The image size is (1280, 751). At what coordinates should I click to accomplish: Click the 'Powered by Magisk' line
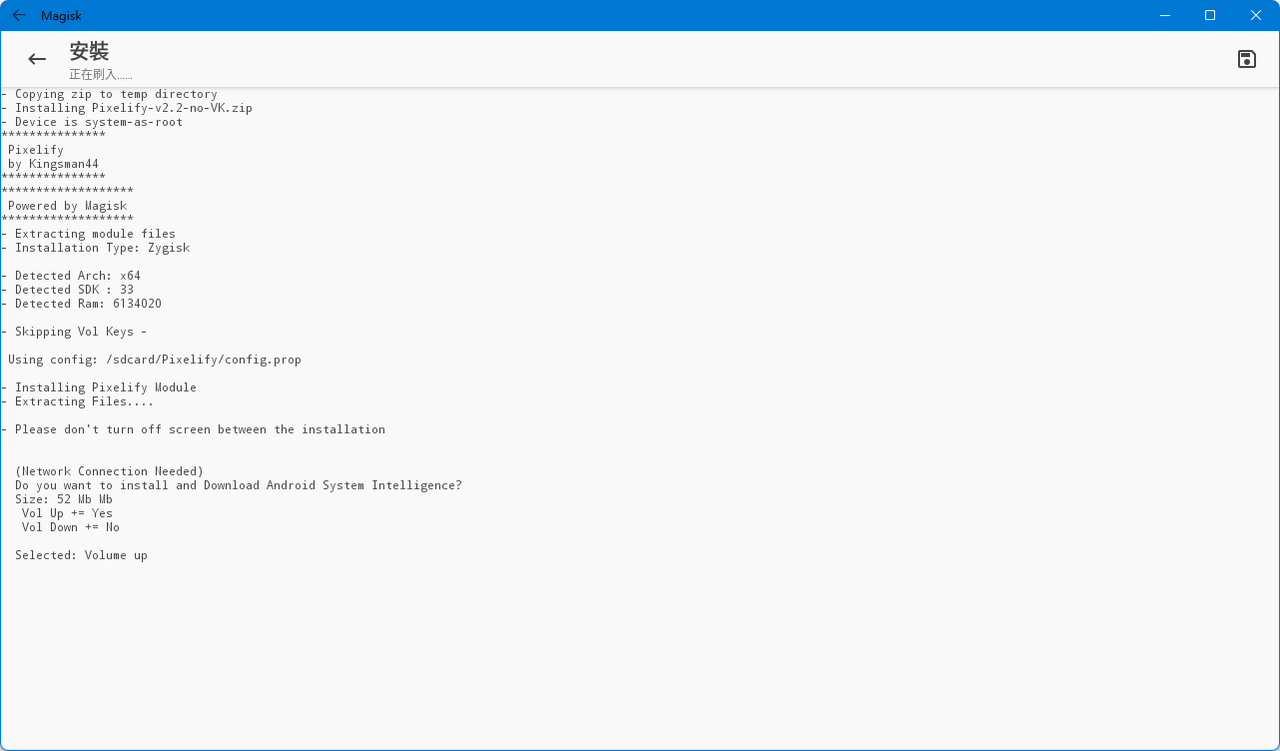67,206
